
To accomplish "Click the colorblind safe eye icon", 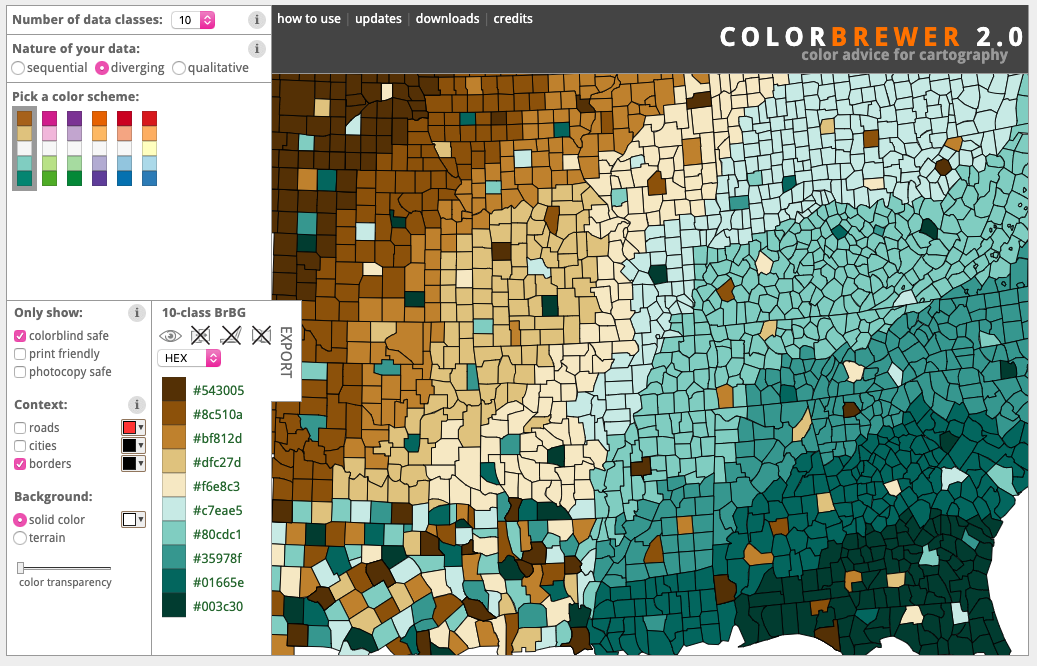I will [x=171, y=336].
